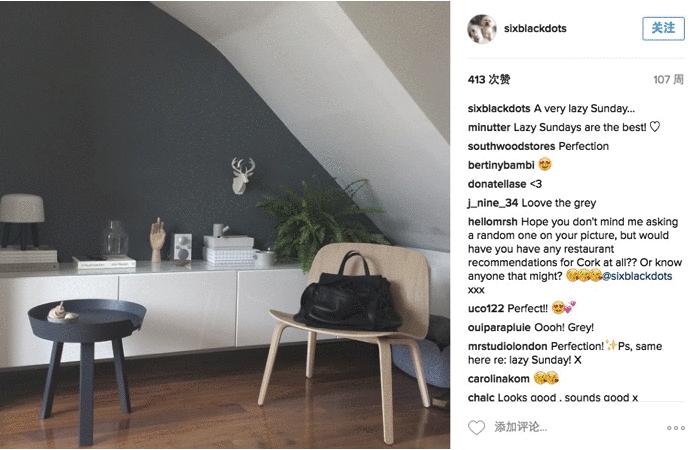Open the sixblackdots username in header

click(535, 28)
